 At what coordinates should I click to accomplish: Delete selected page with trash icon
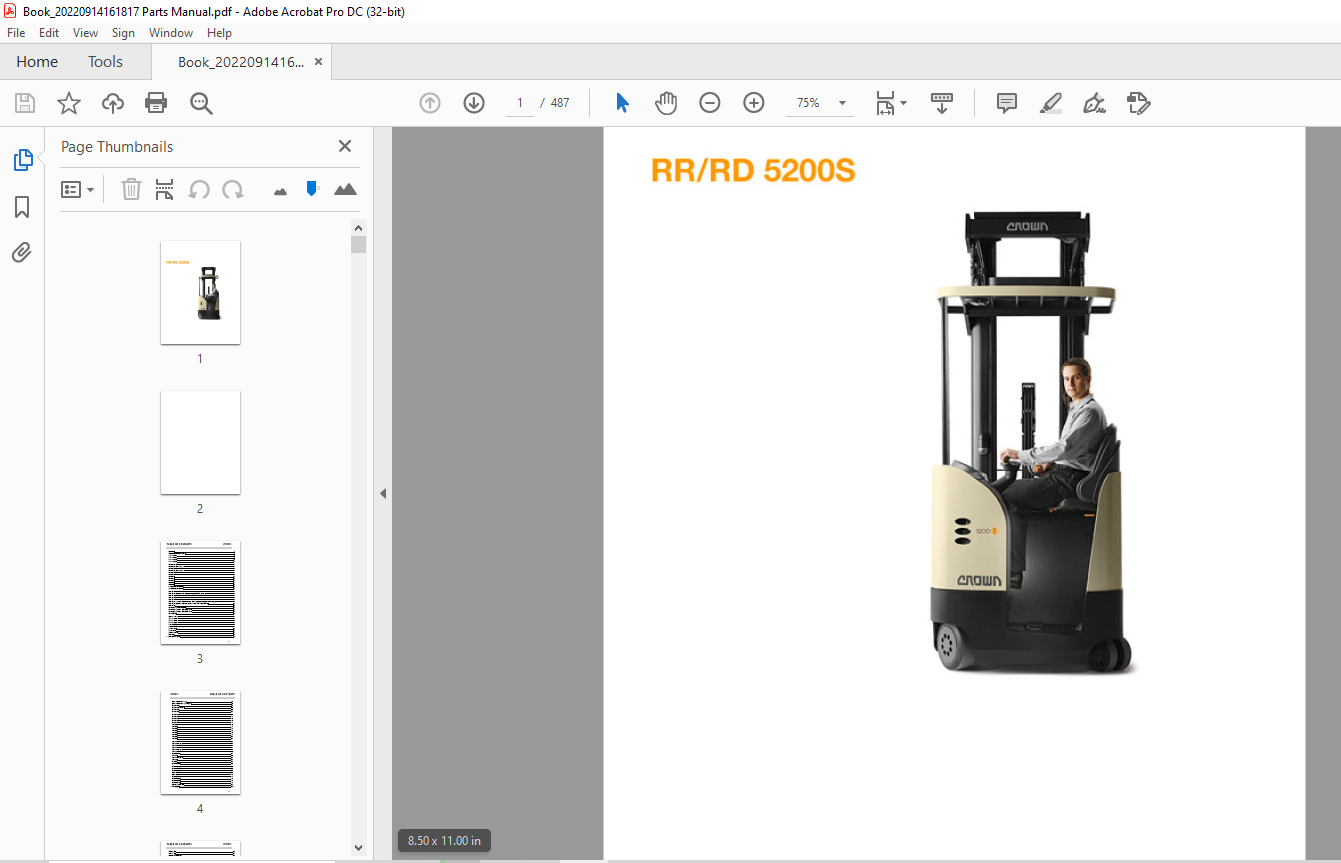[x=131, y=189]
